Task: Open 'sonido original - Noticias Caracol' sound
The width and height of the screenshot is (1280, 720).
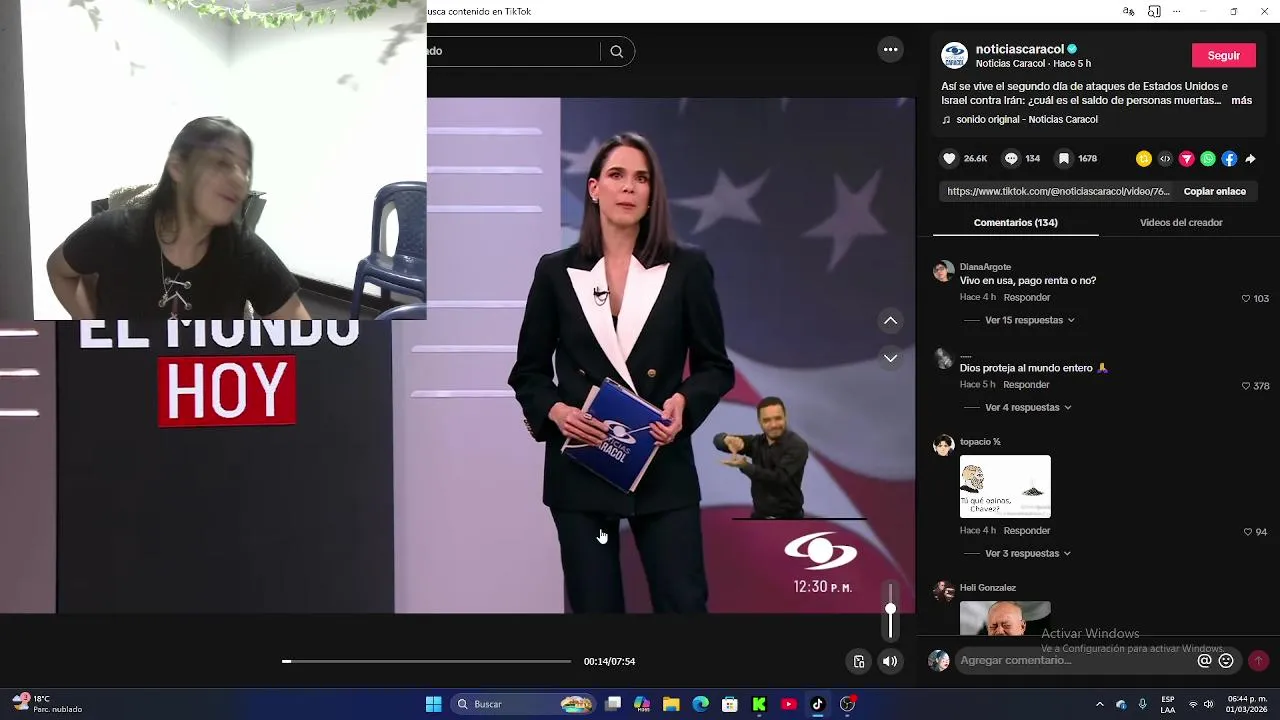Action: tap(1026, 119)
